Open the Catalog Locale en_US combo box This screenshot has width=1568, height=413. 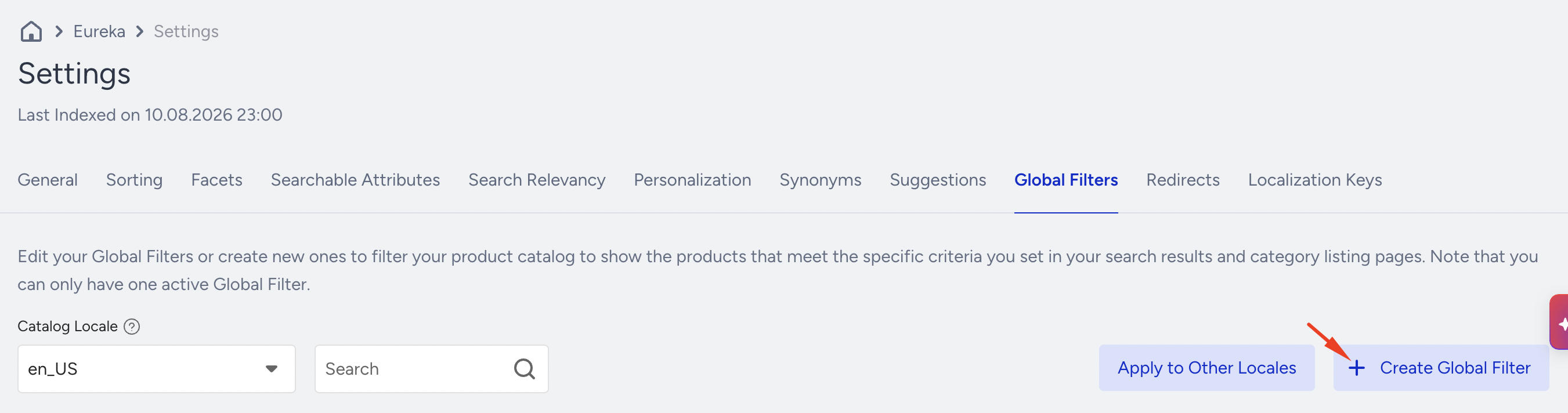157,368
